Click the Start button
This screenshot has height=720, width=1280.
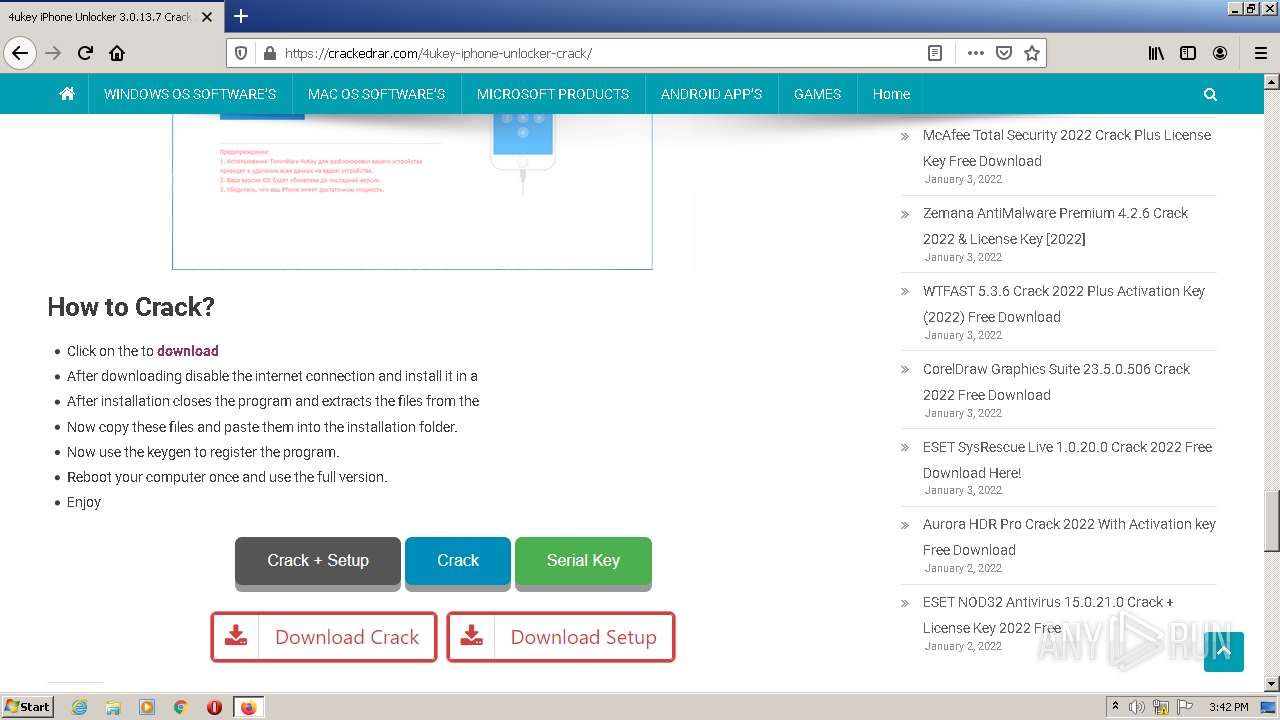[27, 706]
